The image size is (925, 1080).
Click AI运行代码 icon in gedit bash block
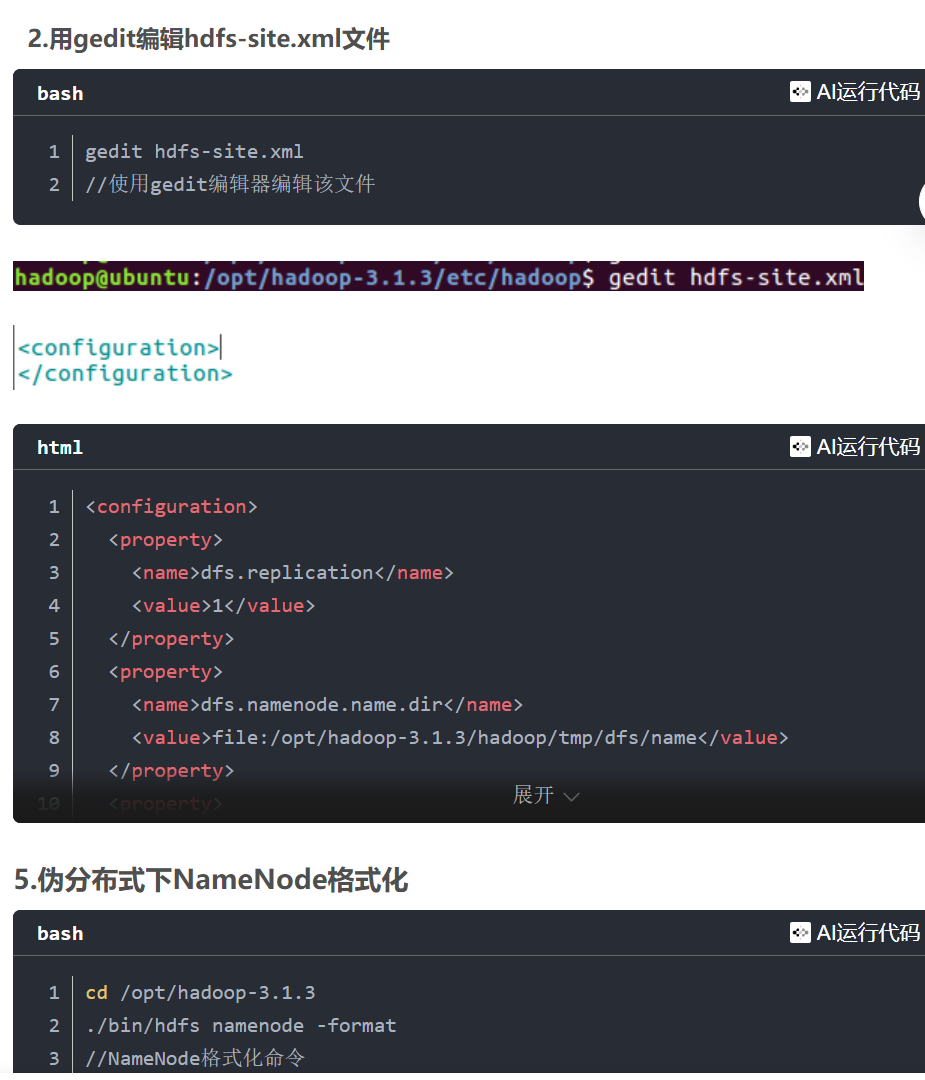point(800,92)
